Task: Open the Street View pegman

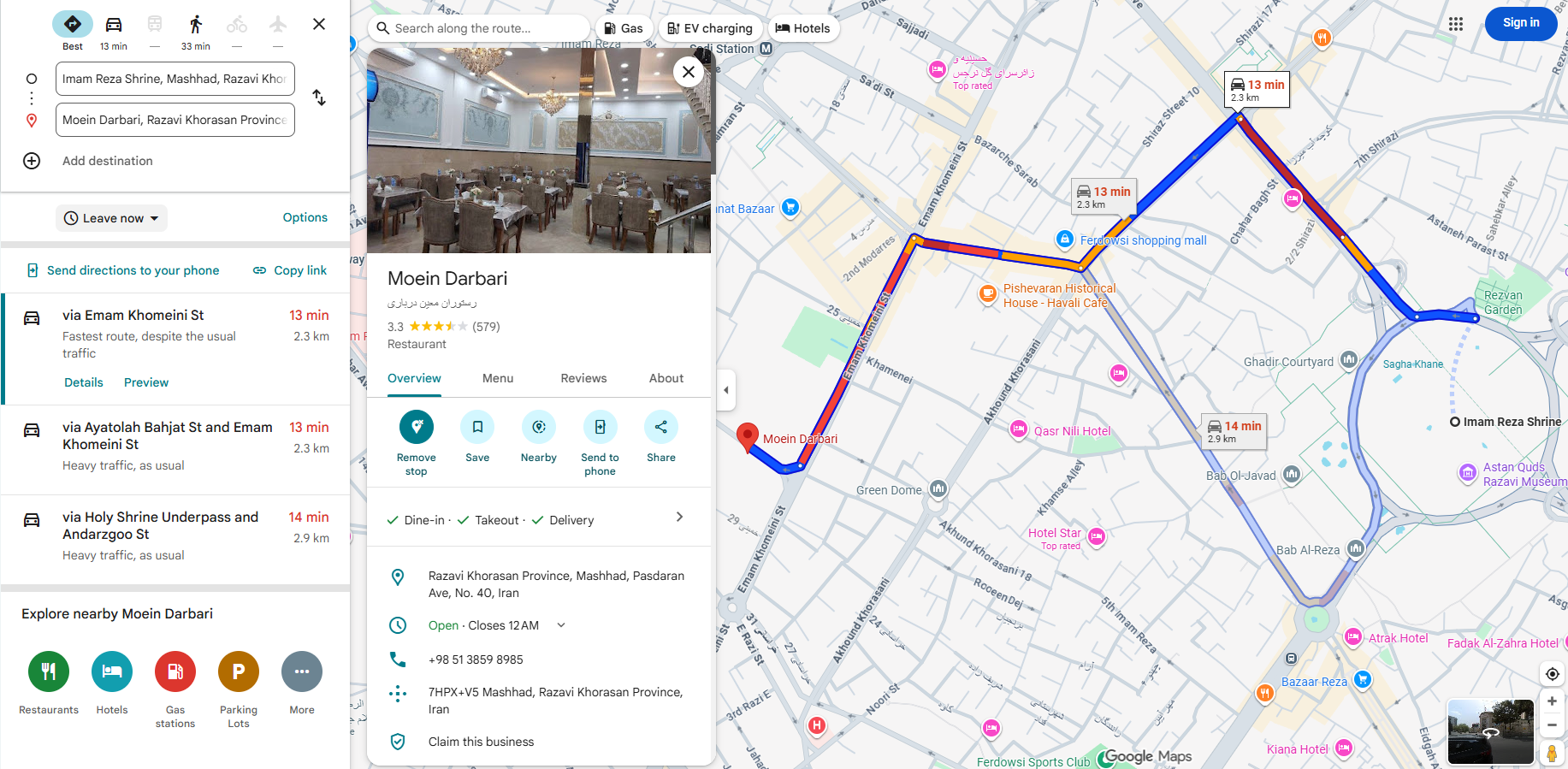Action: tap(1552, 753)
